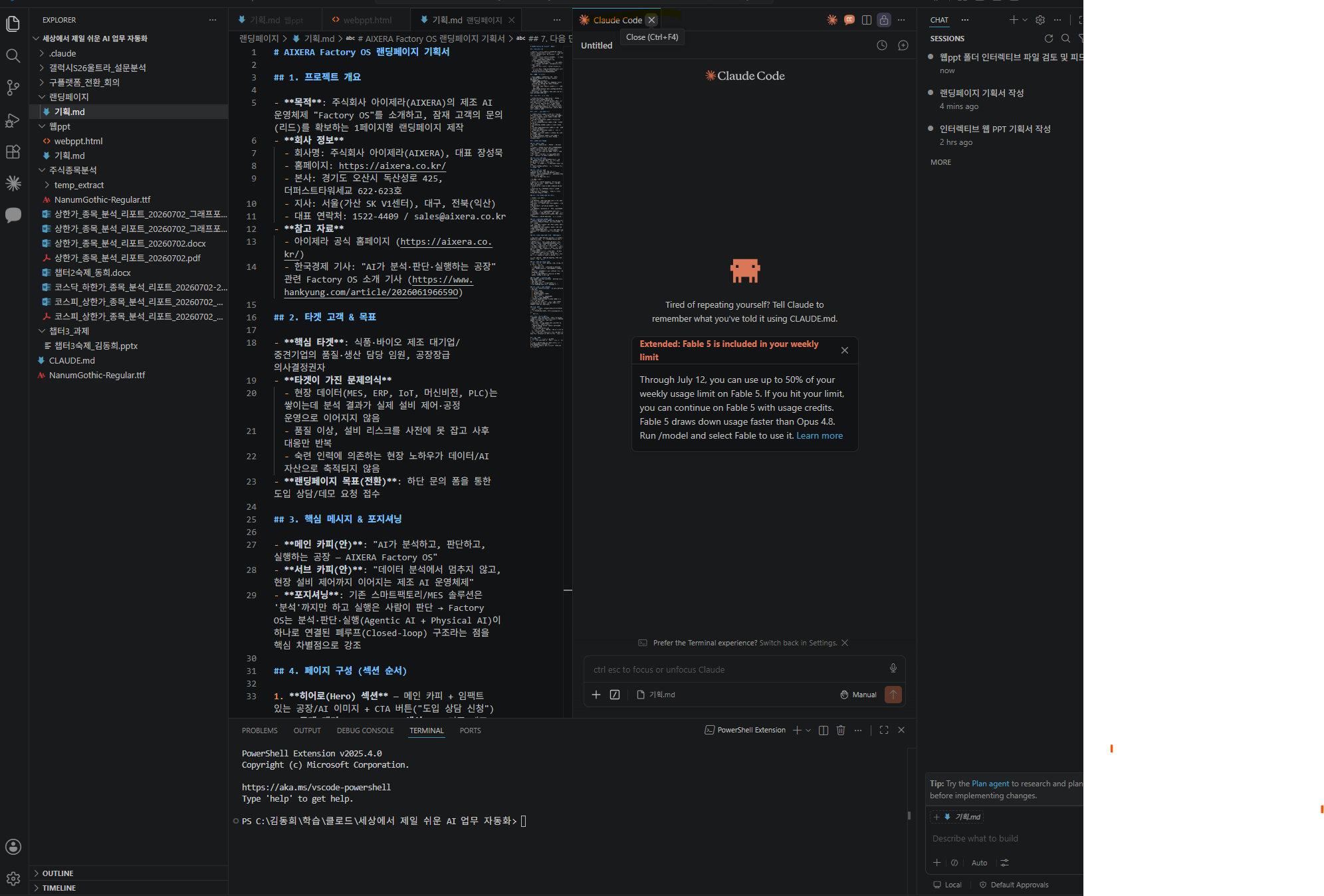Toggle Claude's Manual permission mode
Screen dimensions: 1324x896
[x=858, y=695]
